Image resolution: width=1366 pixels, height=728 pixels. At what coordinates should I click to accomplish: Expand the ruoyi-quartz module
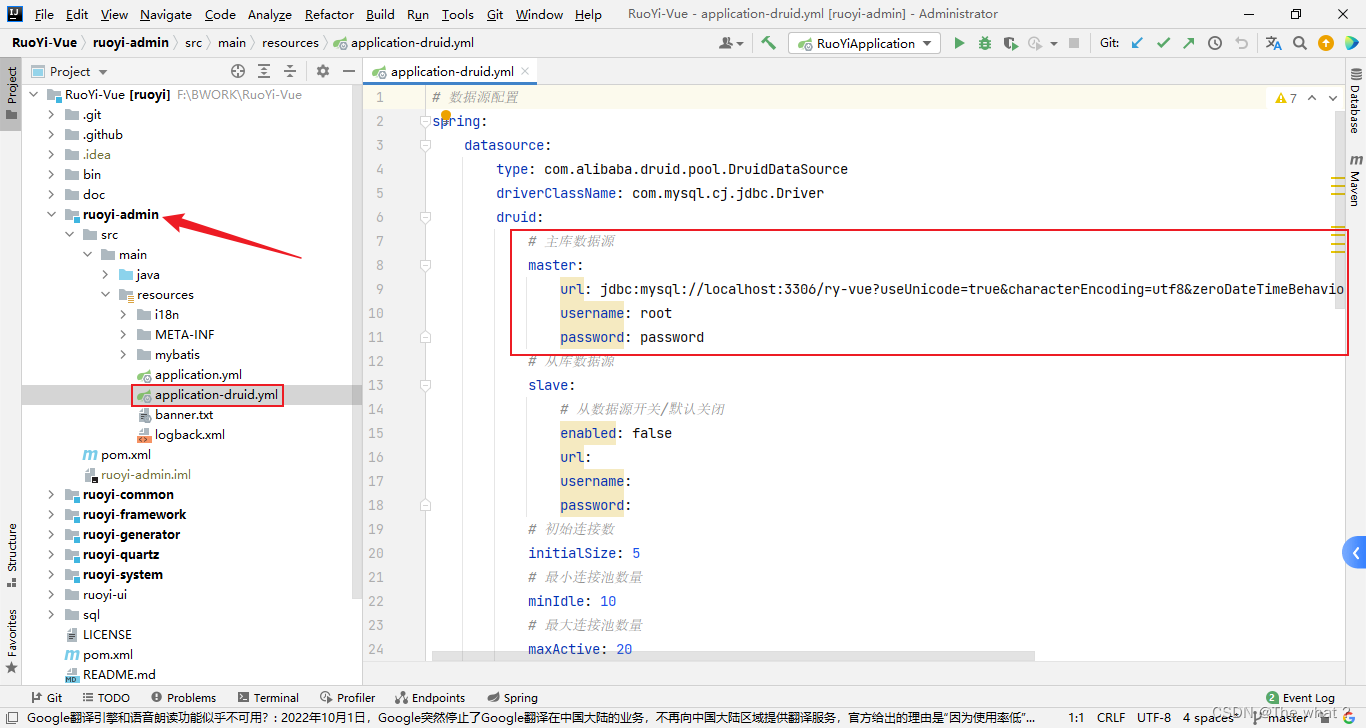coord(51,555)
